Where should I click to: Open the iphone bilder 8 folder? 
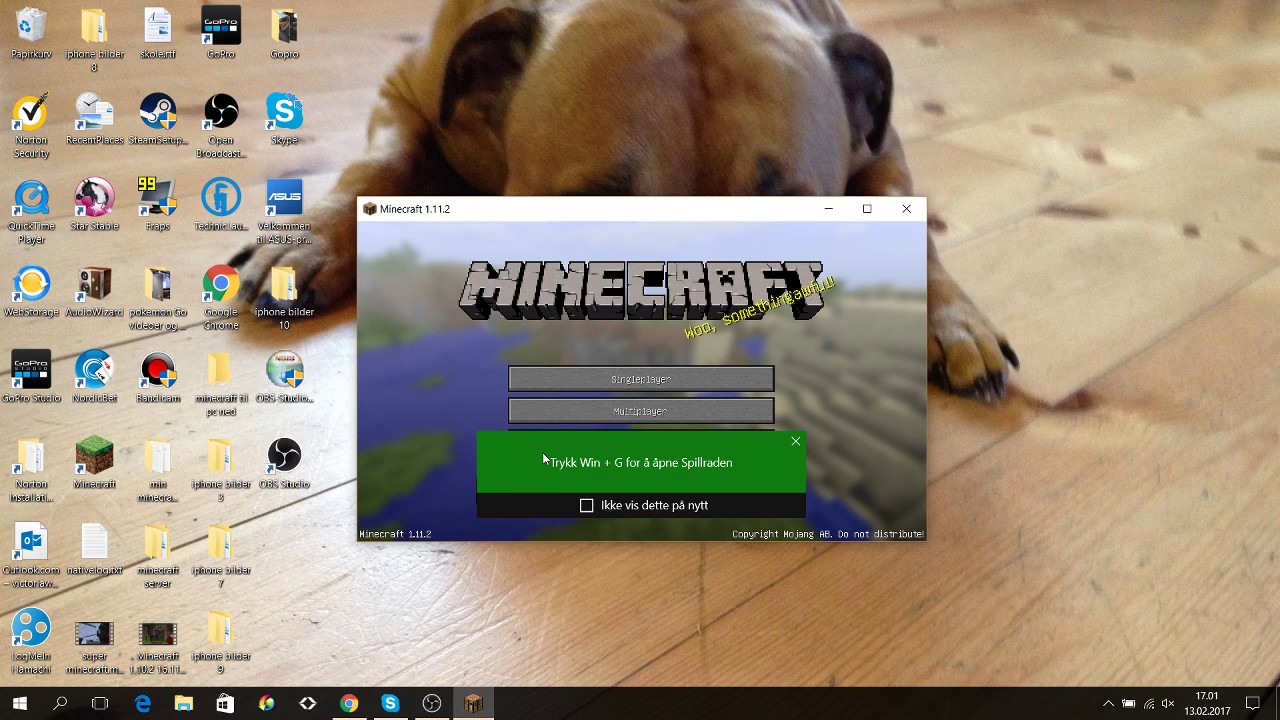[95, 40]
